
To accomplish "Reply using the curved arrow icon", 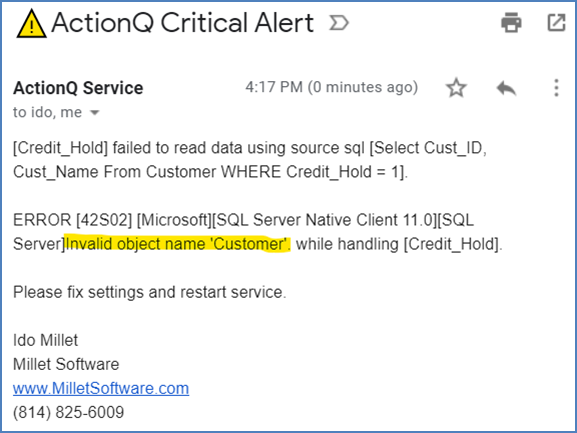I will pyautogui.click(x=506, y=88).
